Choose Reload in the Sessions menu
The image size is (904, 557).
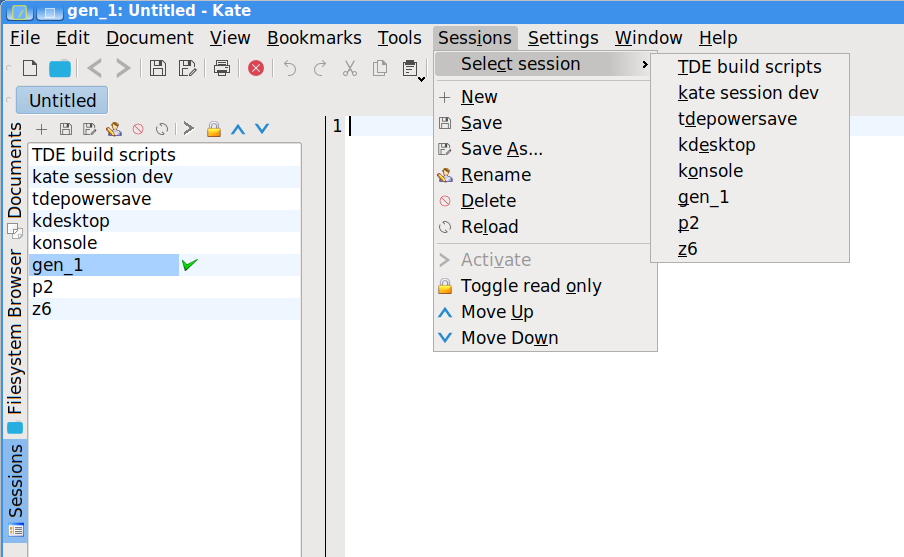coord(545,227)
